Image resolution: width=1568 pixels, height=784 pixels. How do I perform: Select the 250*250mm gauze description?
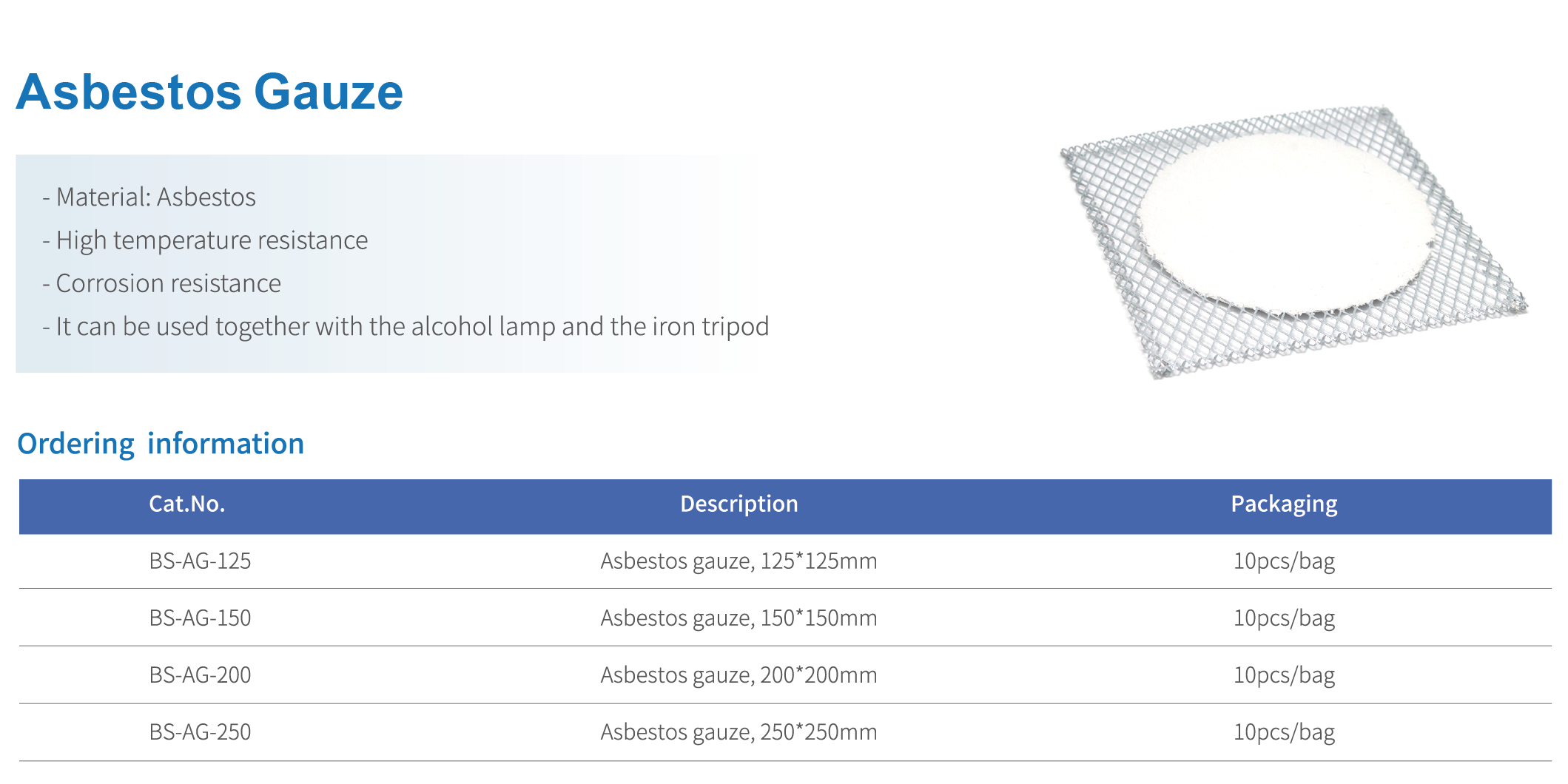tap(738, 732)
